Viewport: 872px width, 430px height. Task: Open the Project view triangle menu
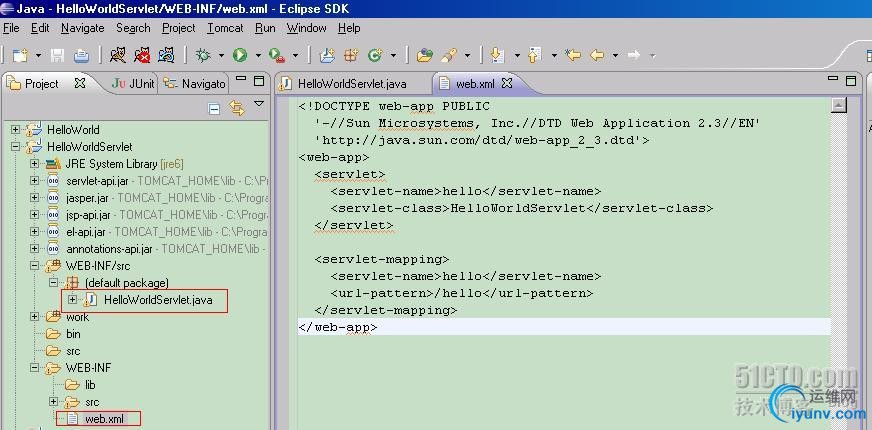click(x=259, y=103)
